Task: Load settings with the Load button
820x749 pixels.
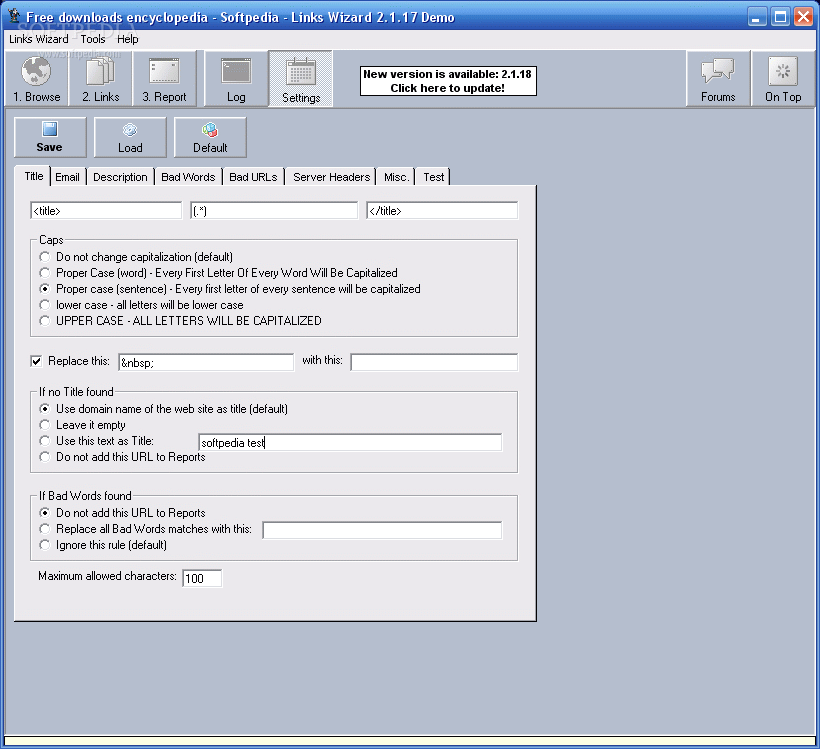Action: point(130,137)
